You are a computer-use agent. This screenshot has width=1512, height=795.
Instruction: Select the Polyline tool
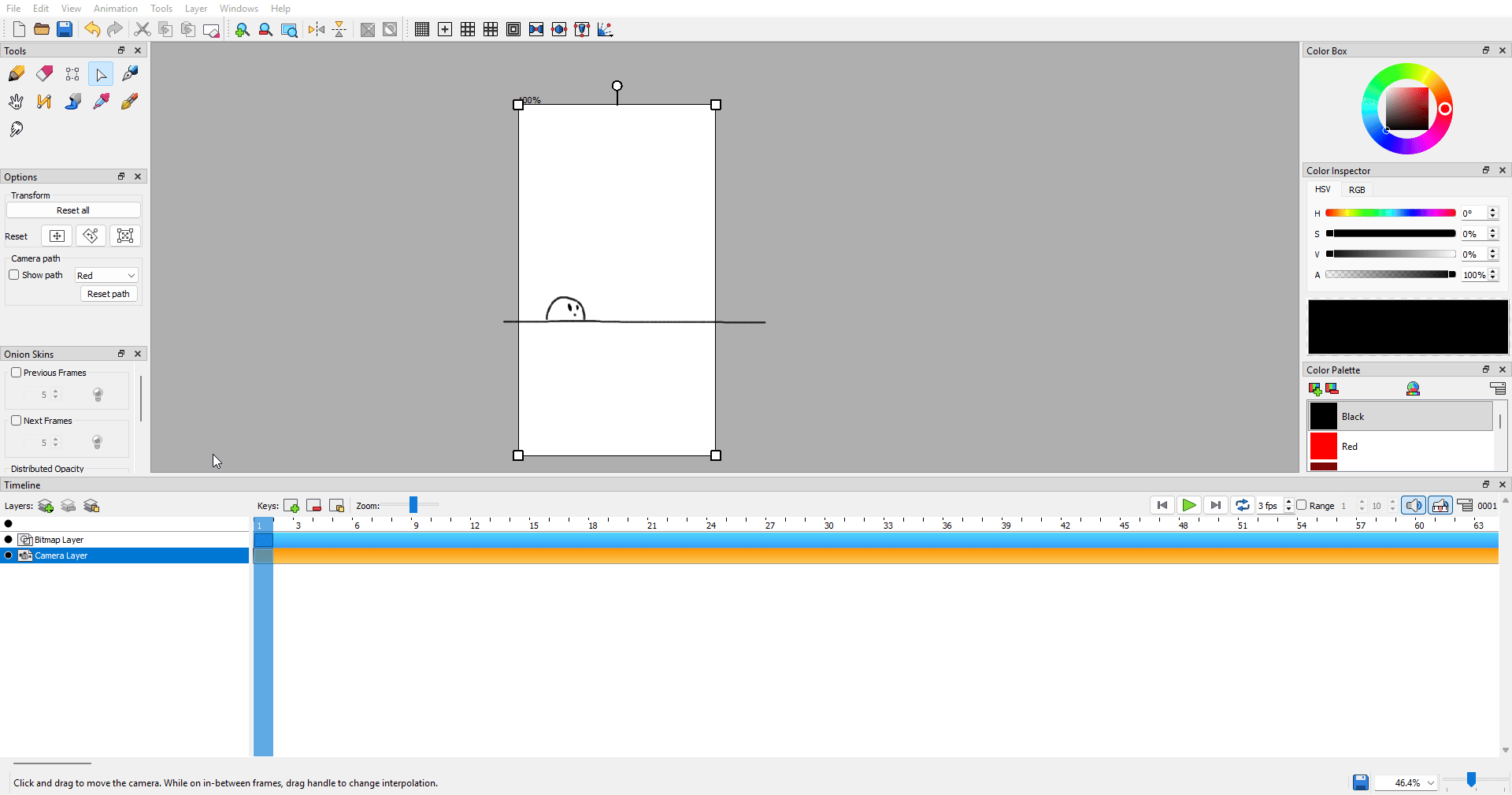(x=45, y=102)
